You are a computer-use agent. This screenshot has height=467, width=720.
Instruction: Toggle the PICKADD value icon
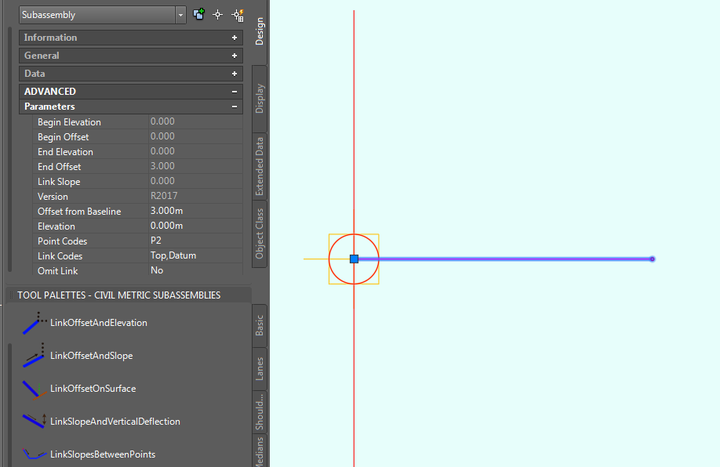198,15
